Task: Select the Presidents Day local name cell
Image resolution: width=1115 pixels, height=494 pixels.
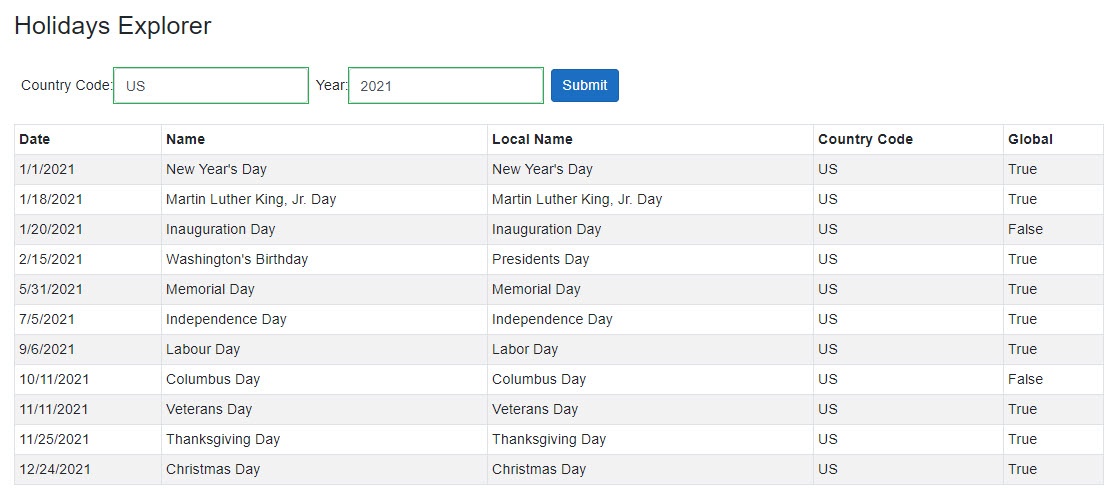Action: click(x=540, y=259)
